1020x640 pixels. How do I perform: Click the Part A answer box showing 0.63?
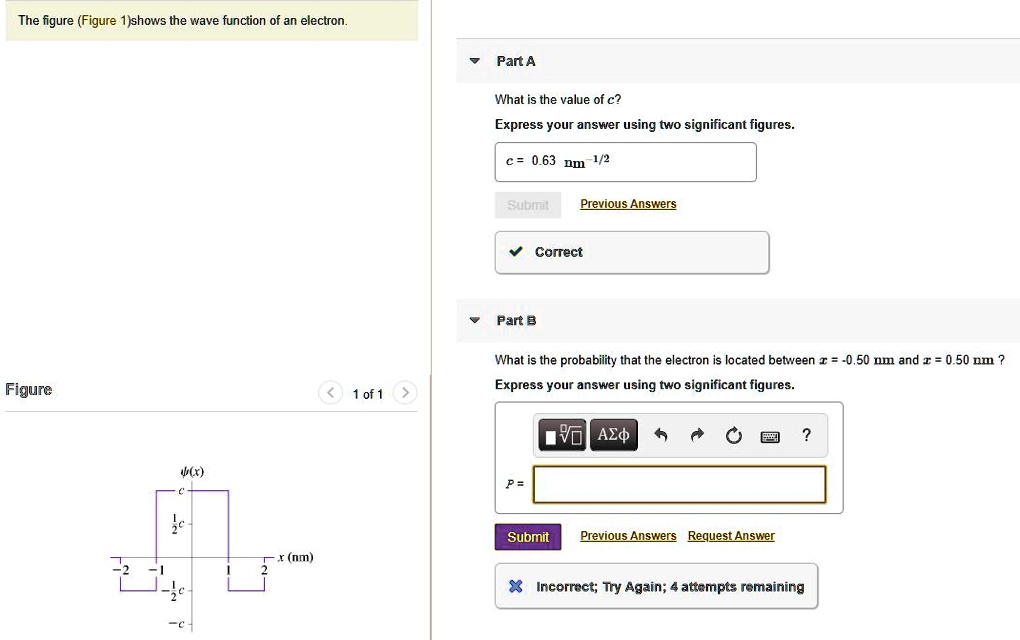pos(626,162)
